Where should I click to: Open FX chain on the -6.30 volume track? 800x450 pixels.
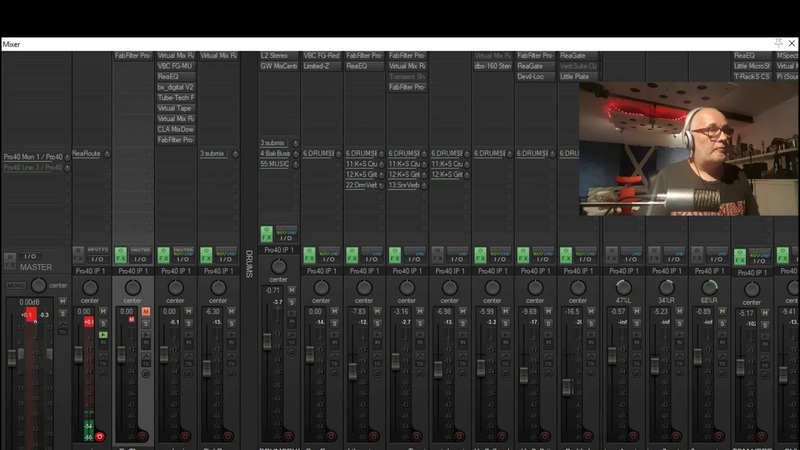[206, 256]
